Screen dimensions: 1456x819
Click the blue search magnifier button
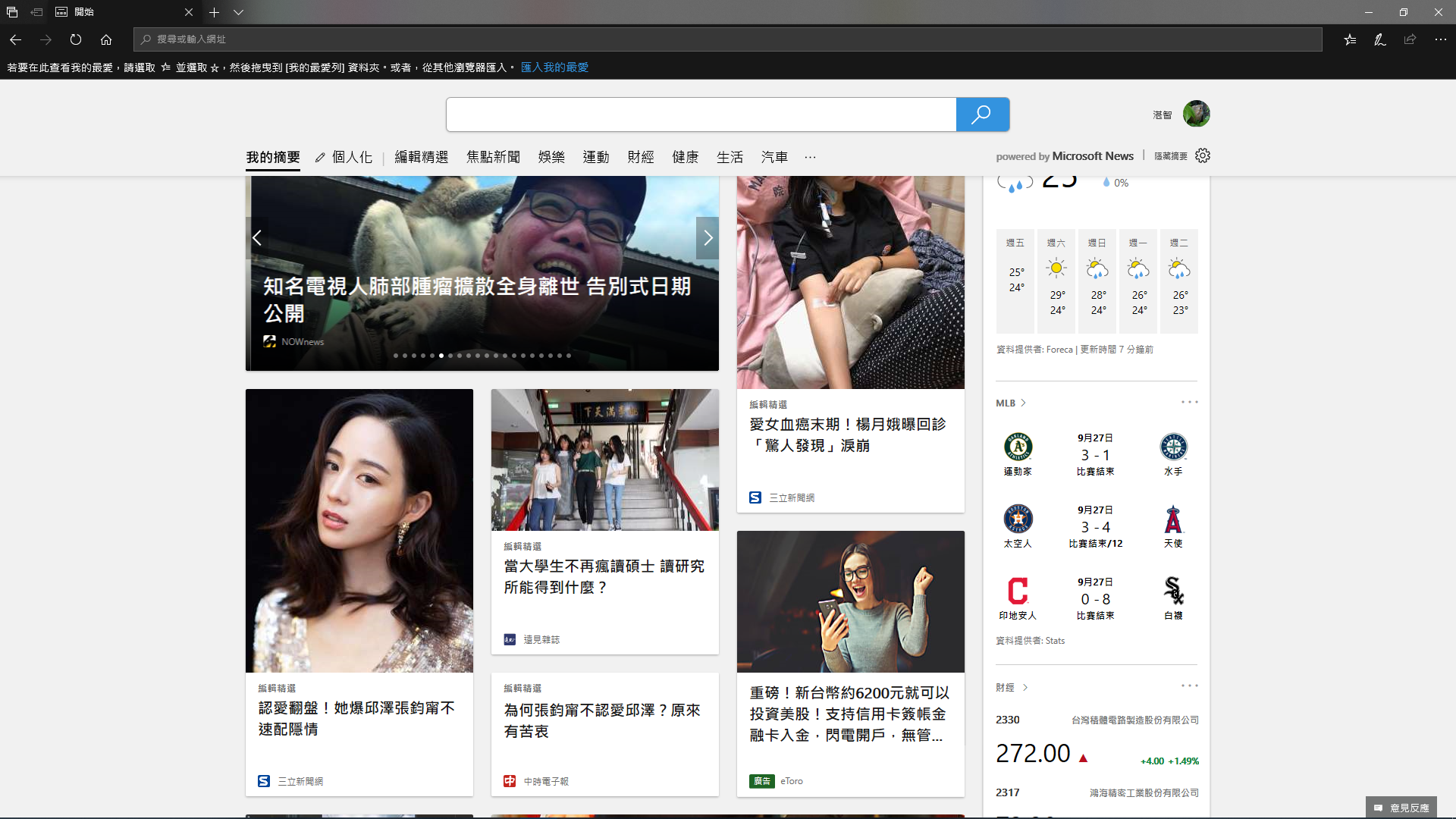click(982, 115)
